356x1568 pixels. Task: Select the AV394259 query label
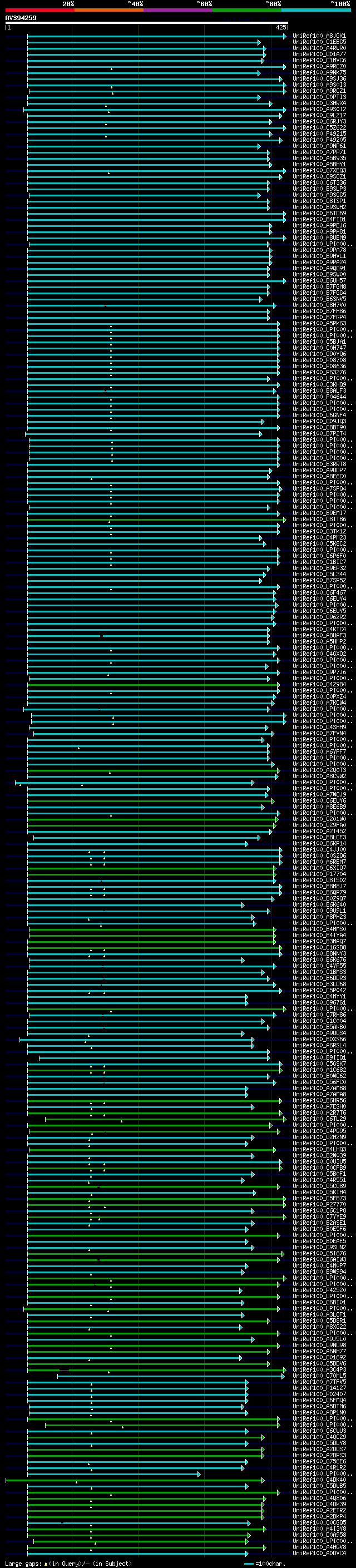(x=21, y=18)
